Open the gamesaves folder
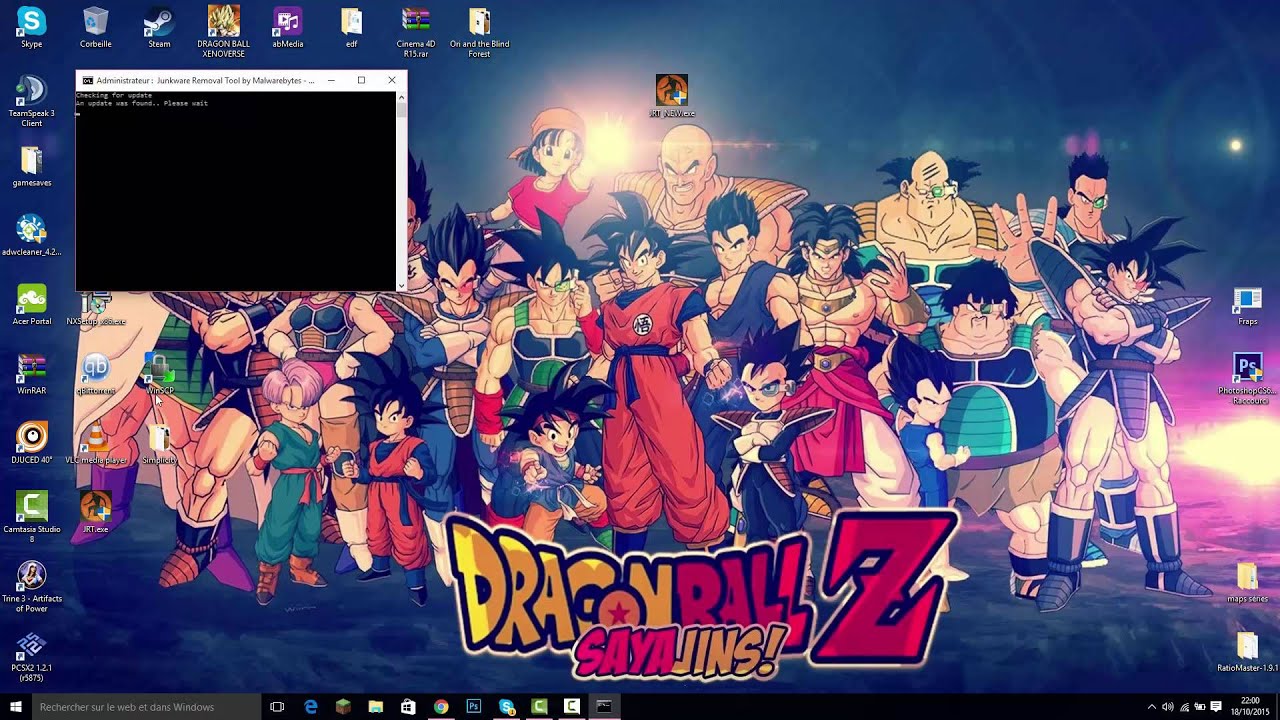Screen dimensions: 1280x720 click(x=31, y=166)
